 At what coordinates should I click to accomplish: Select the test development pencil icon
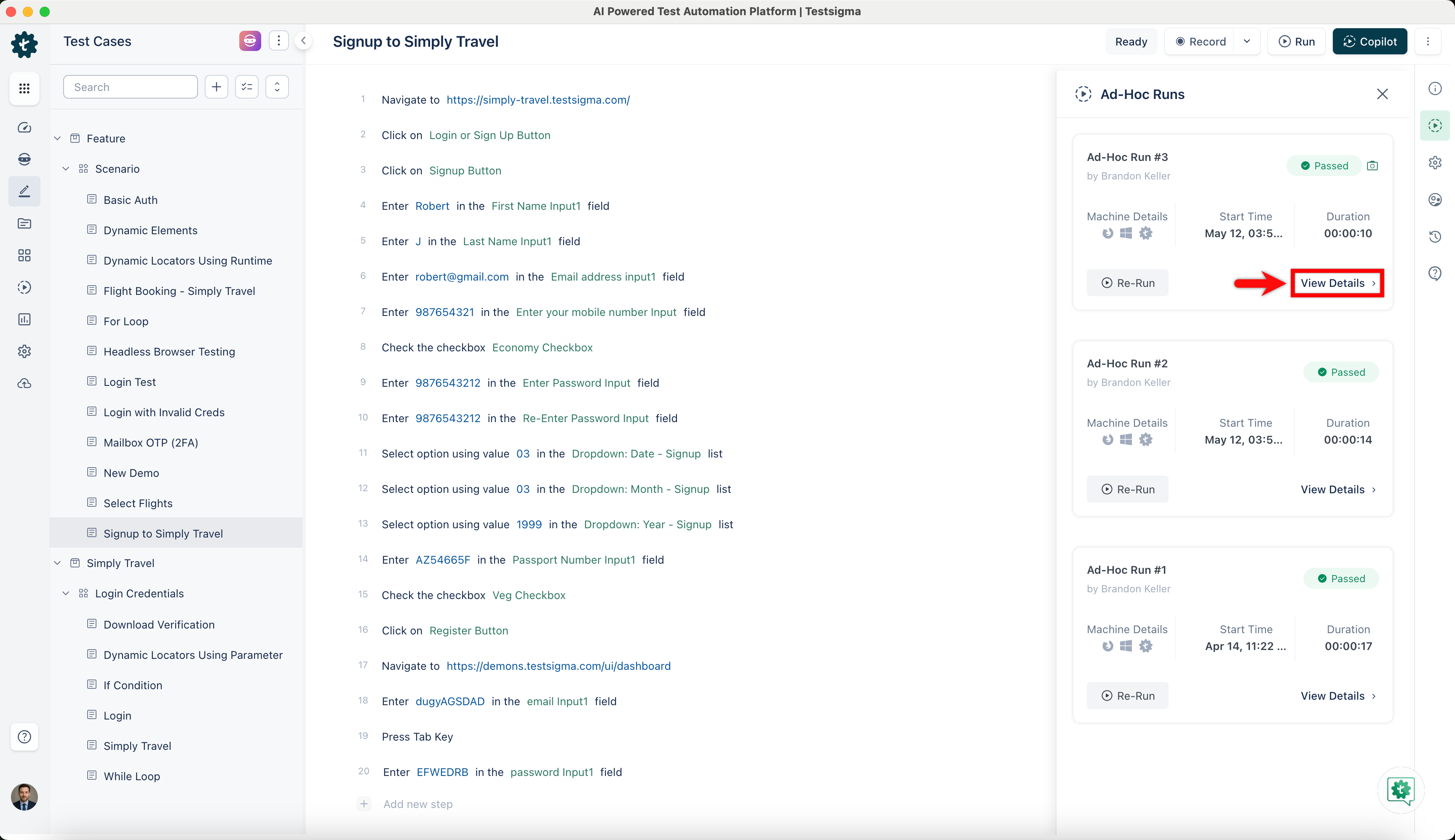(x=24, y=191)
